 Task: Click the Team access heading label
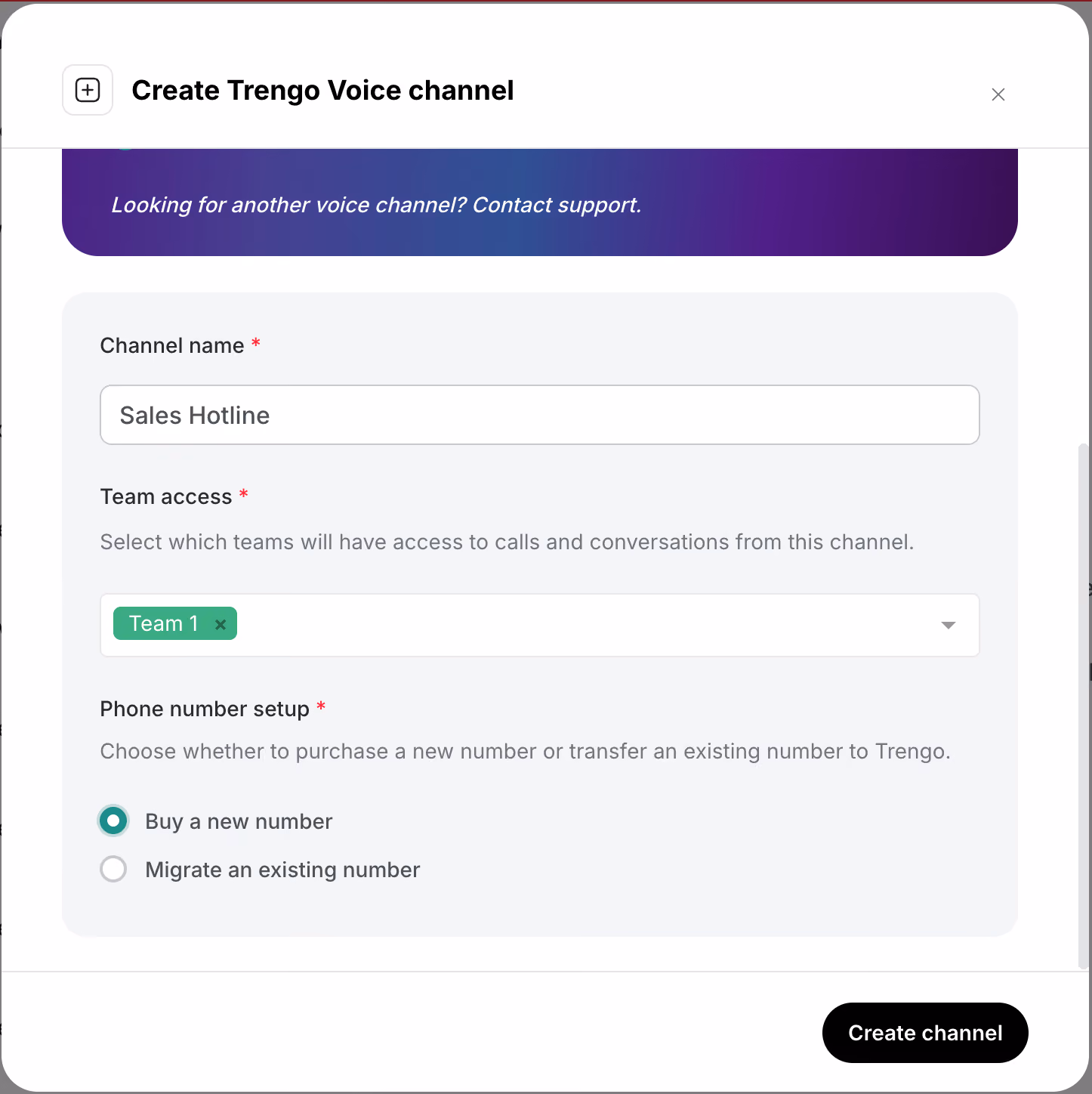click(x=166, y=496)
